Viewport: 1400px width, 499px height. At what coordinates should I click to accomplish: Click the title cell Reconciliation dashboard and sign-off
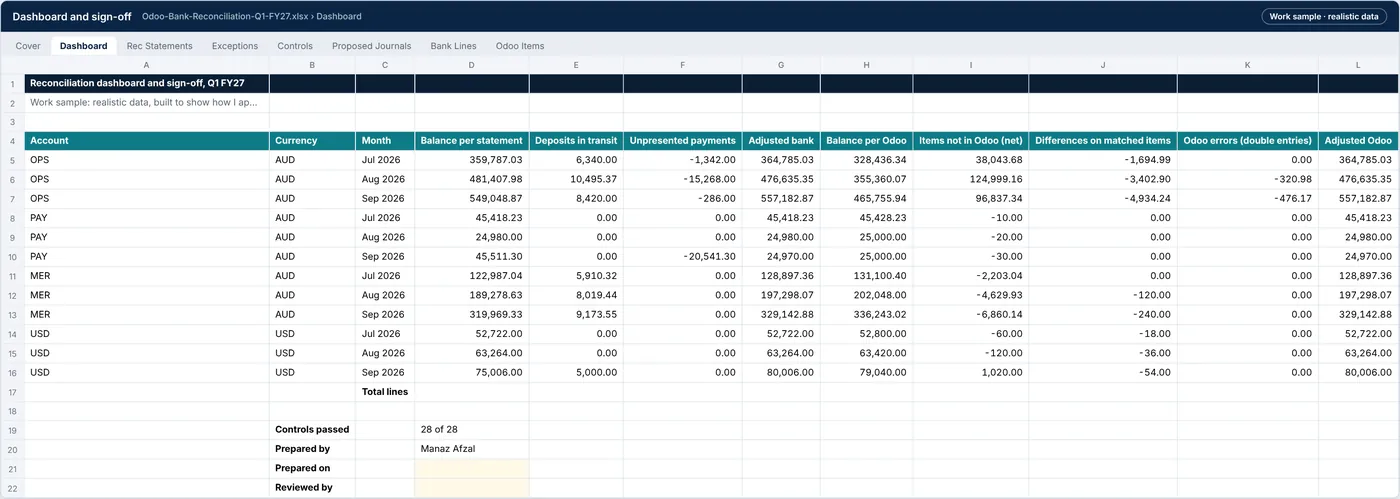click(x=147, y=83)
